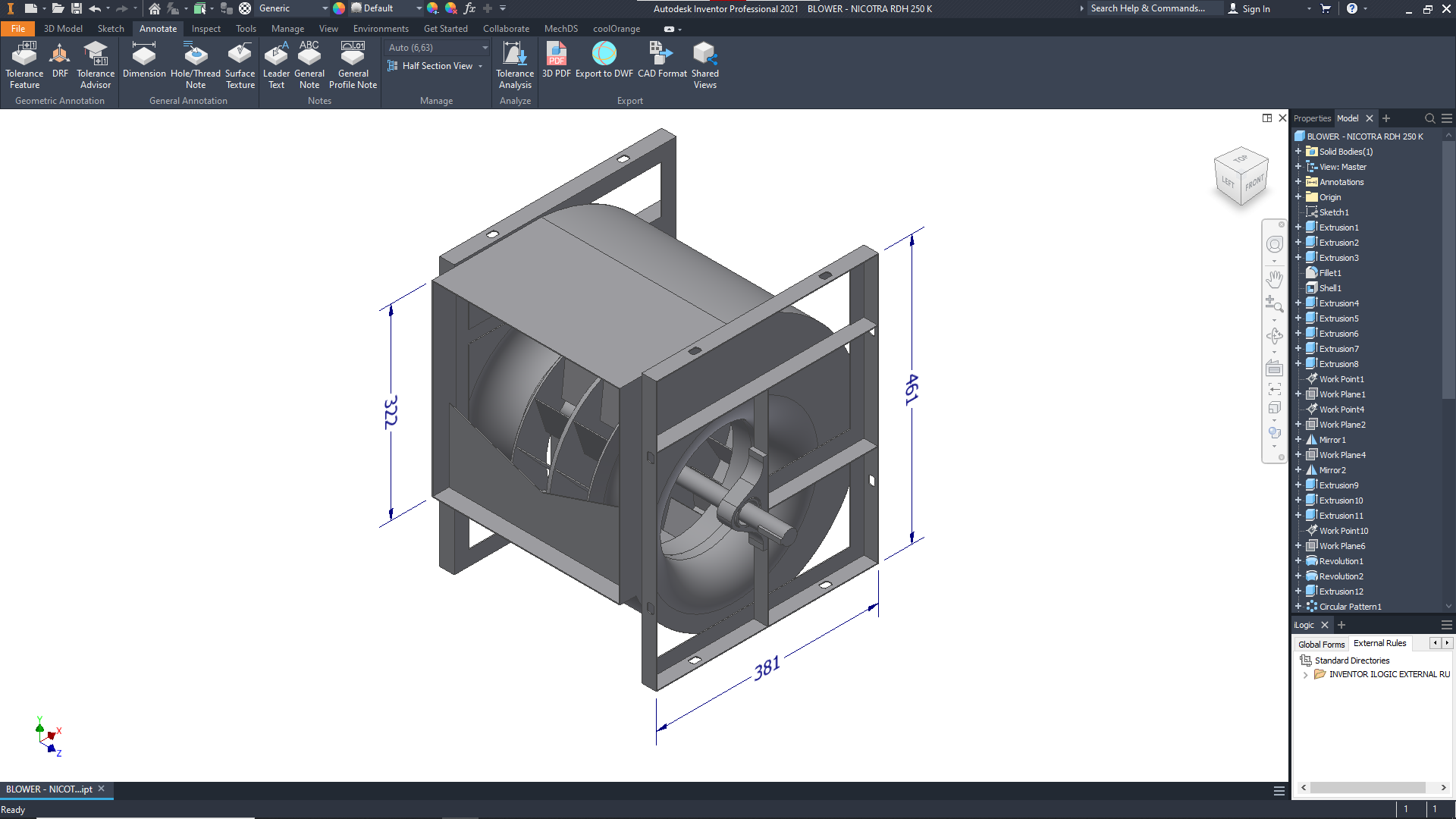
Task: Switch to External Rules tab
Action: coord(1379,643)
